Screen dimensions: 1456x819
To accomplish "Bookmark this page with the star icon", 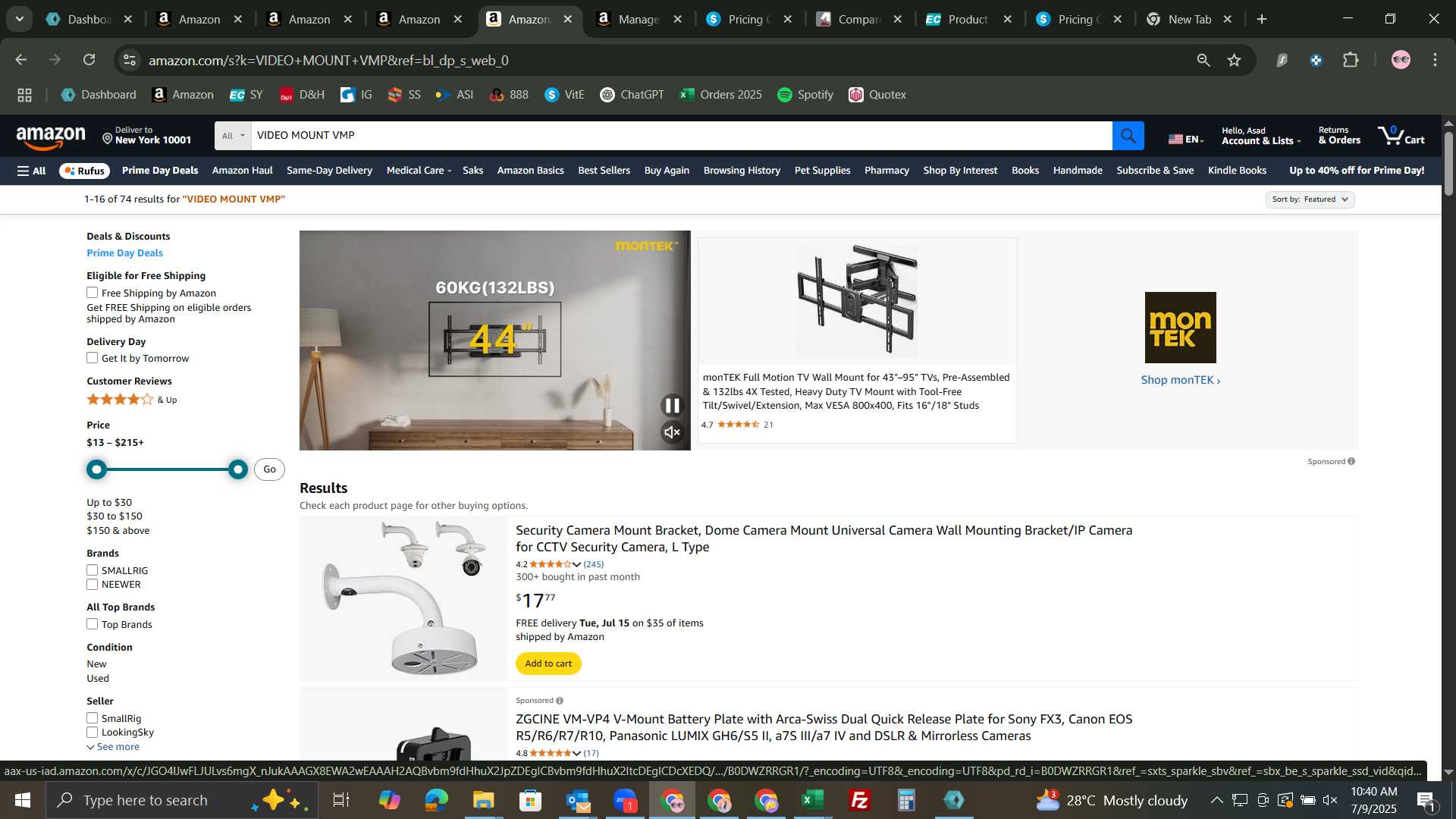I will (x=1235, y=60).
